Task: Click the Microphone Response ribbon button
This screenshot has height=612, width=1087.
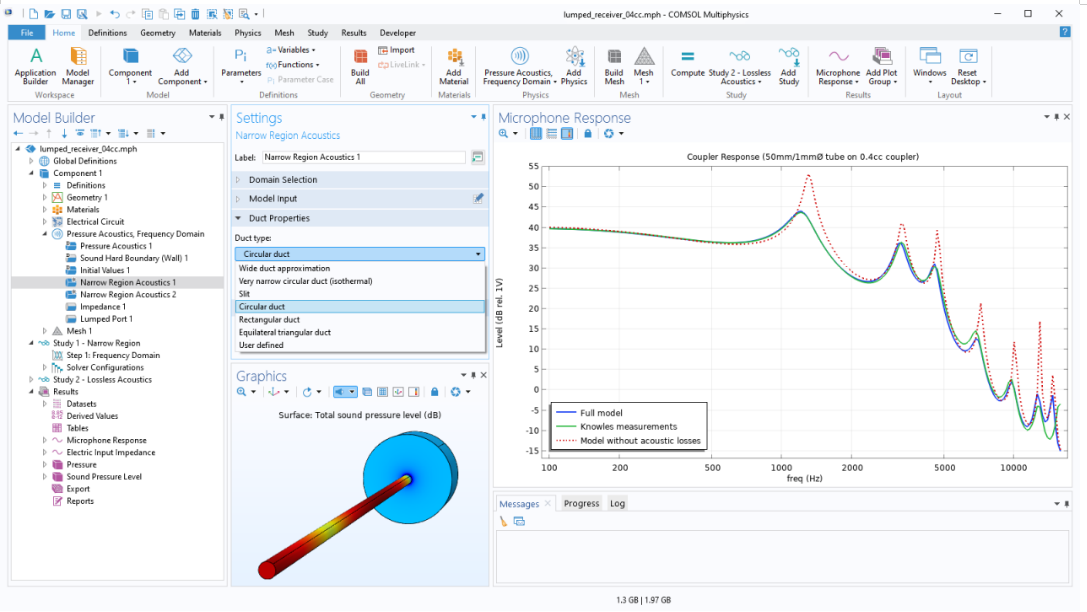Action: 838,66
